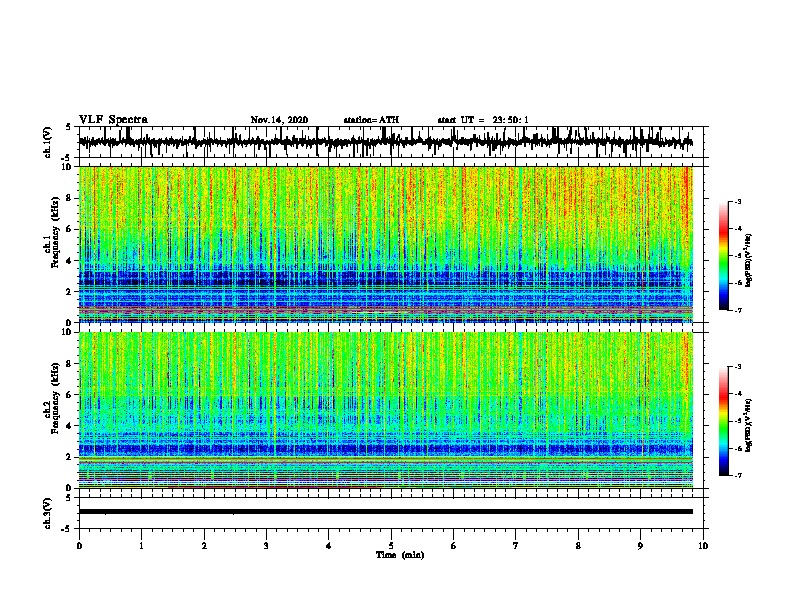The height and width of the screenshot is (612, 792).
Task: Click the '-3' value on ch.1 color bar
Action: tap(738, 201)
